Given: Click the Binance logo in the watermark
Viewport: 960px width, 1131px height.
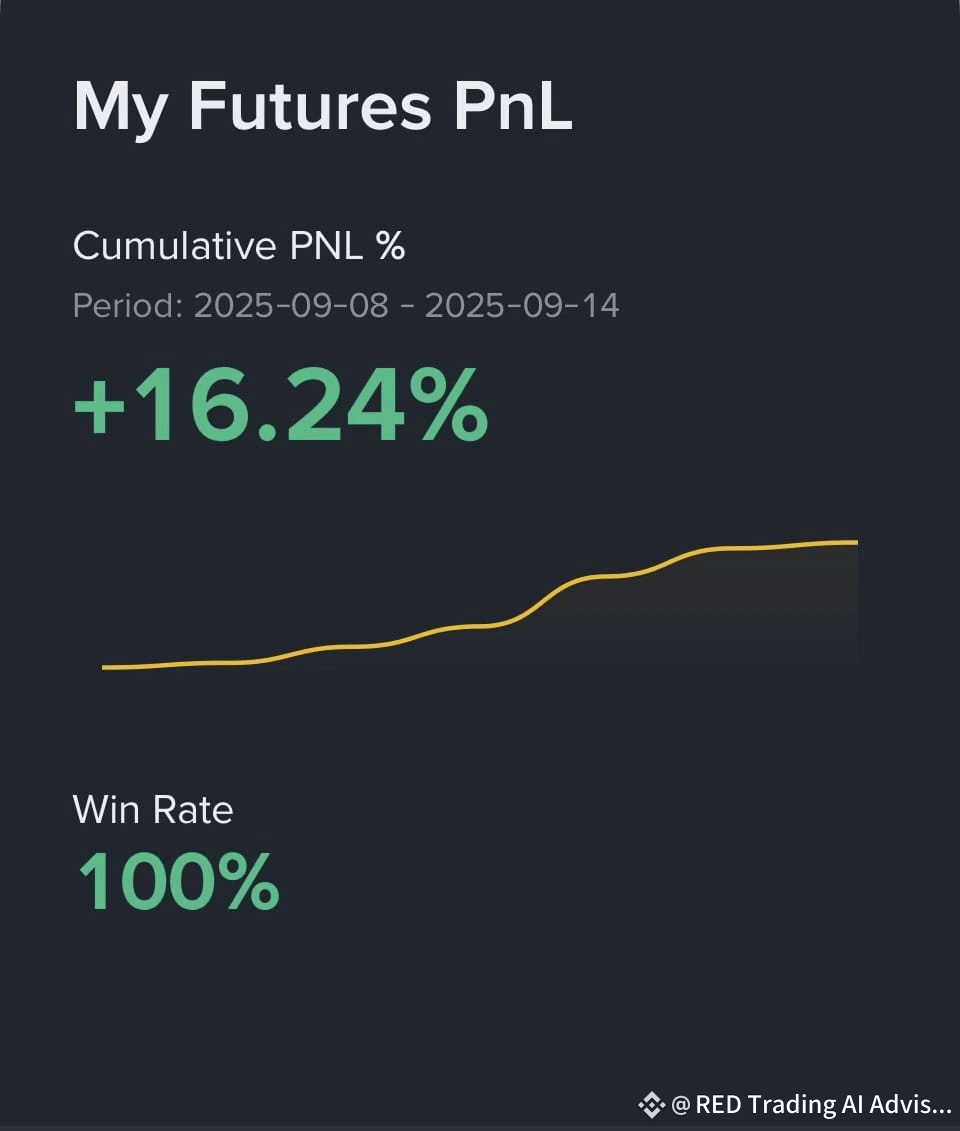Looking at the screenshot, I should [651, 1105].
